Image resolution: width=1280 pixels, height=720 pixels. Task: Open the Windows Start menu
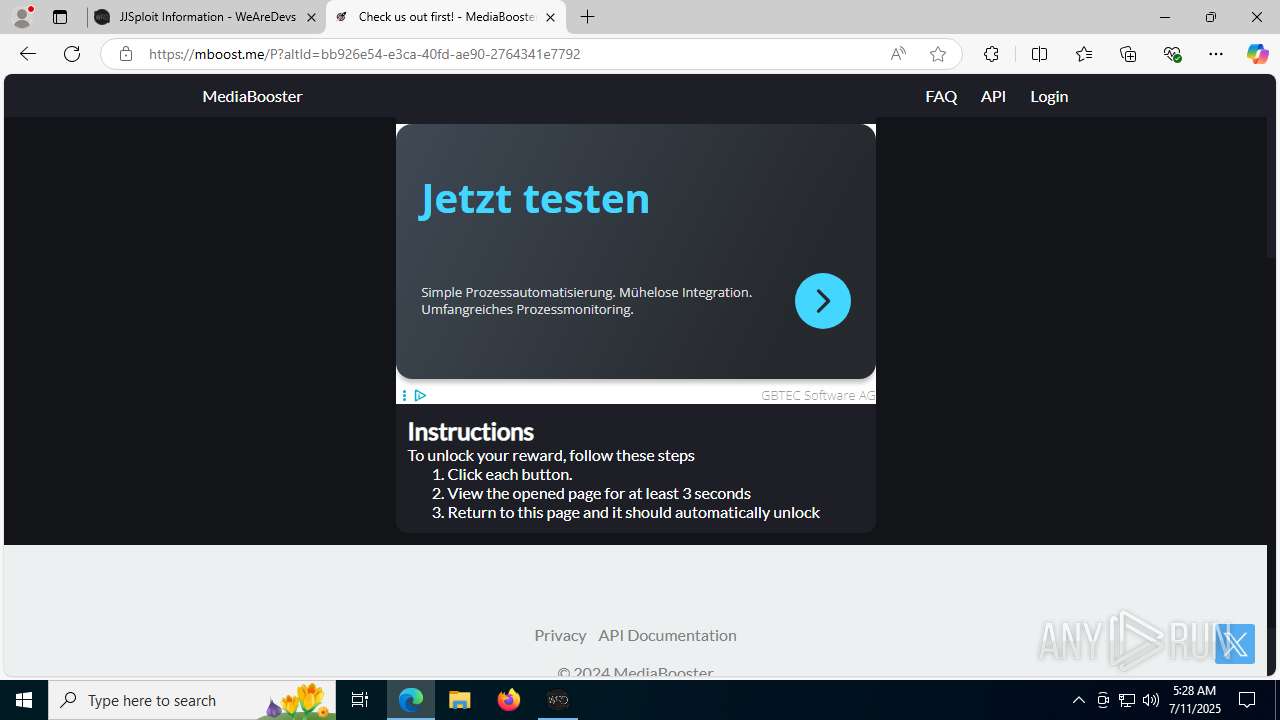(24, 700)
